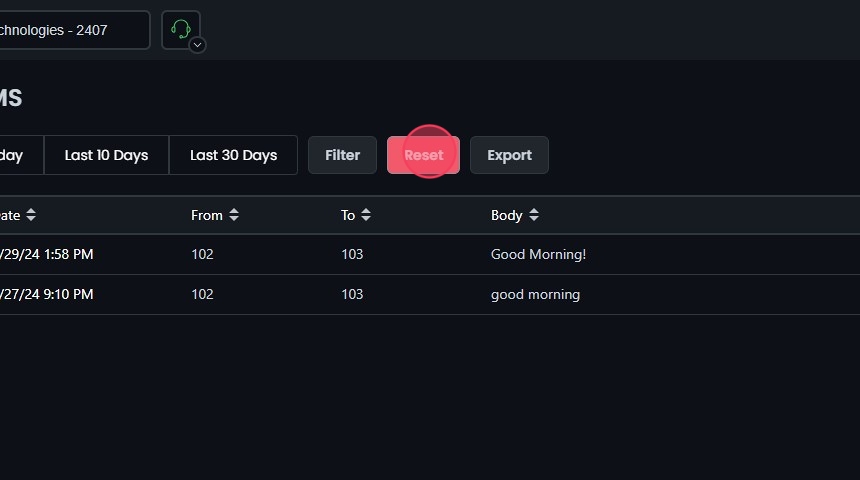860x480 pixels.
Task: Open the Technologies - 2407 domain selector
Action: point(70,30)
